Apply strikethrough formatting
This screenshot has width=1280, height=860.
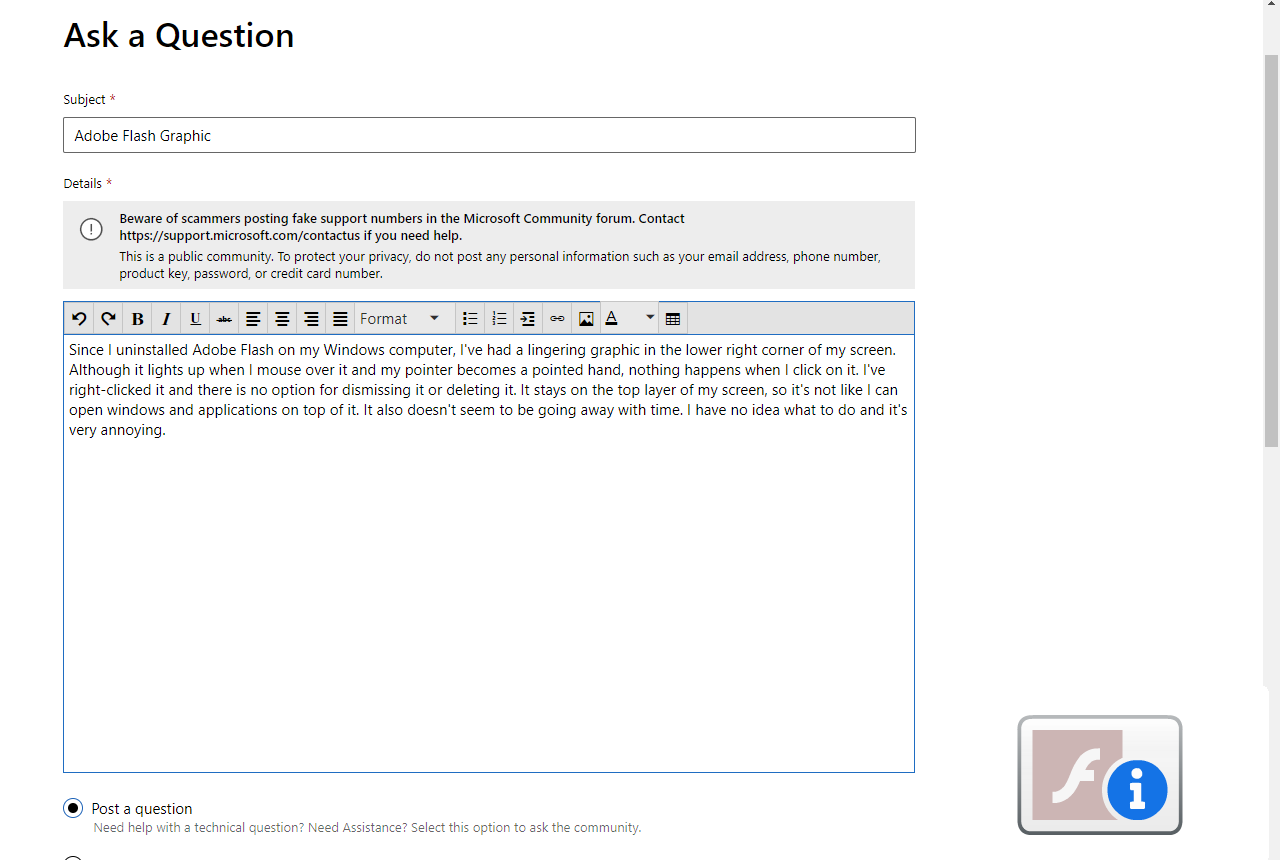coord(224,319)
